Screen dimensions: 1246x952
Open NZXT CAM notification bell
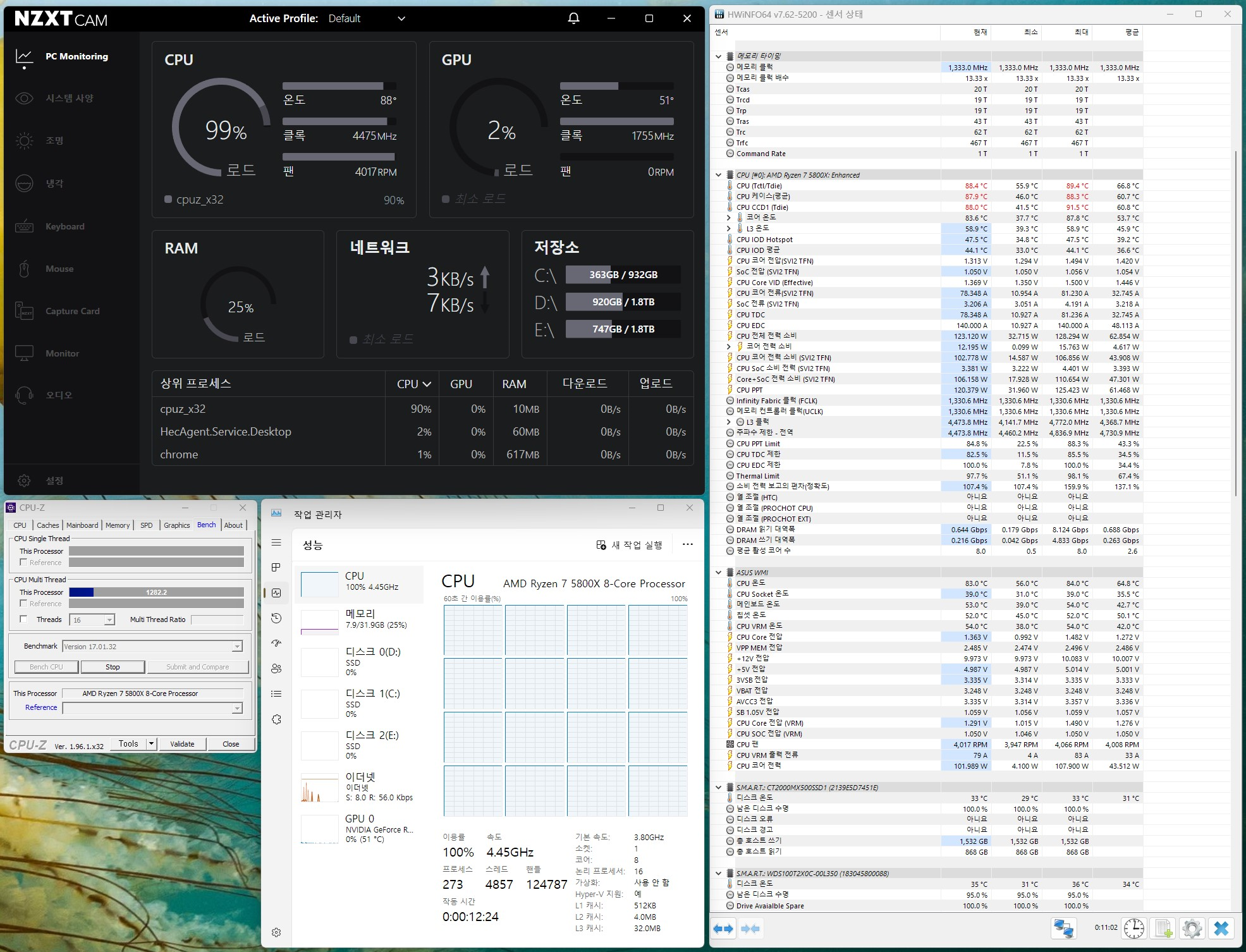click(573, 18)
